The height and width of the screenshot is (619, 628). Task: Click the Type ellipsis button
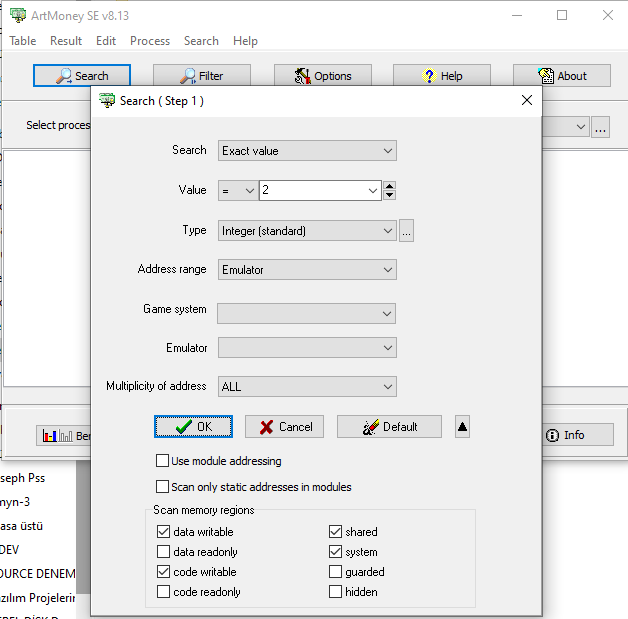tap(406, 231)
